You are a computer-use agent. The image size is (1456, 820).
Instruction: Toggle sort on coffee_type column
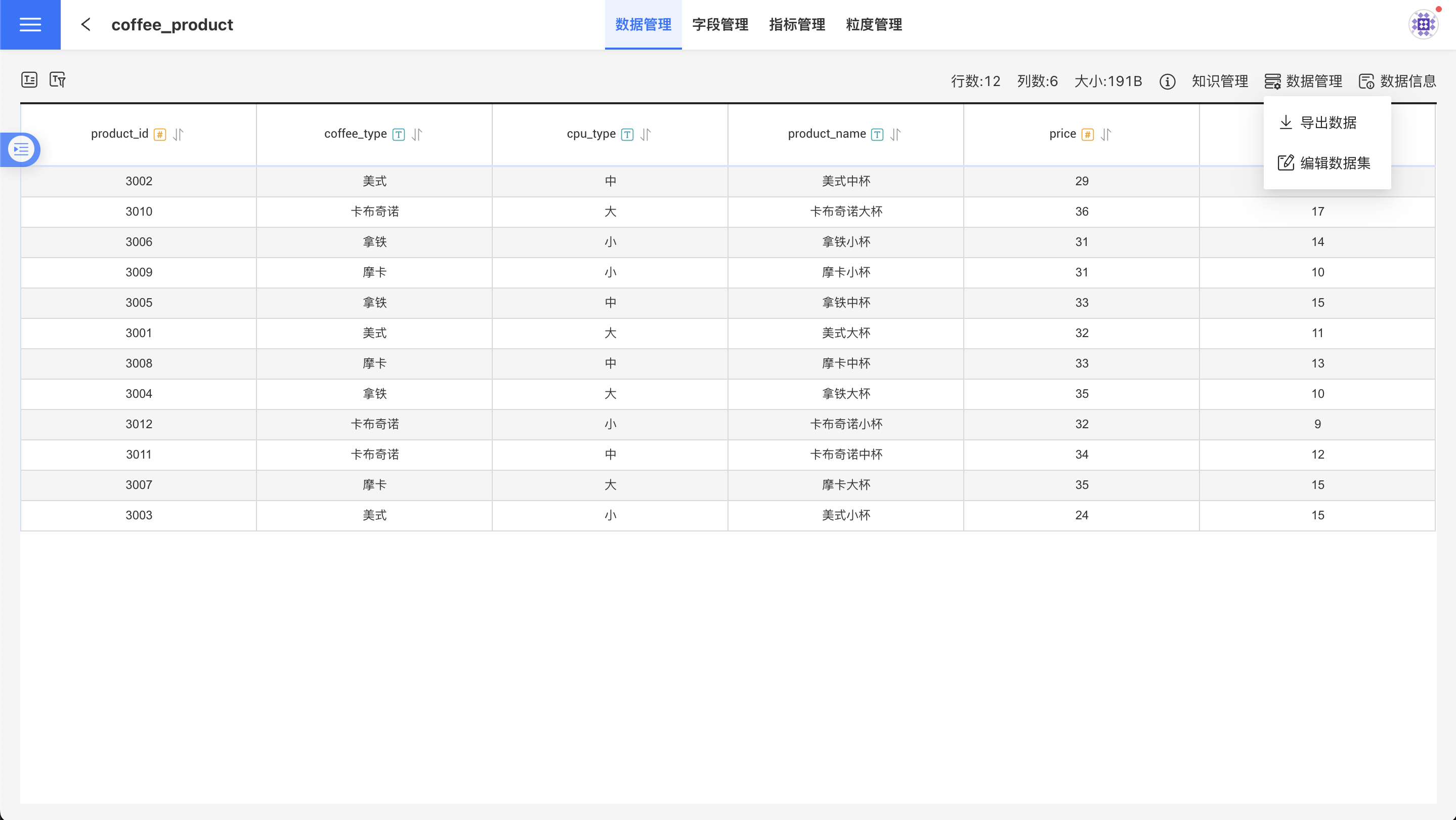(417, 135)
